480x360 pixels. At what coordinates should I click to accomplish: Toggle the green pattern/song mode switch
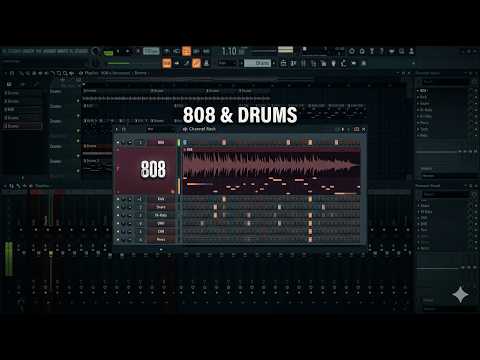108,52
